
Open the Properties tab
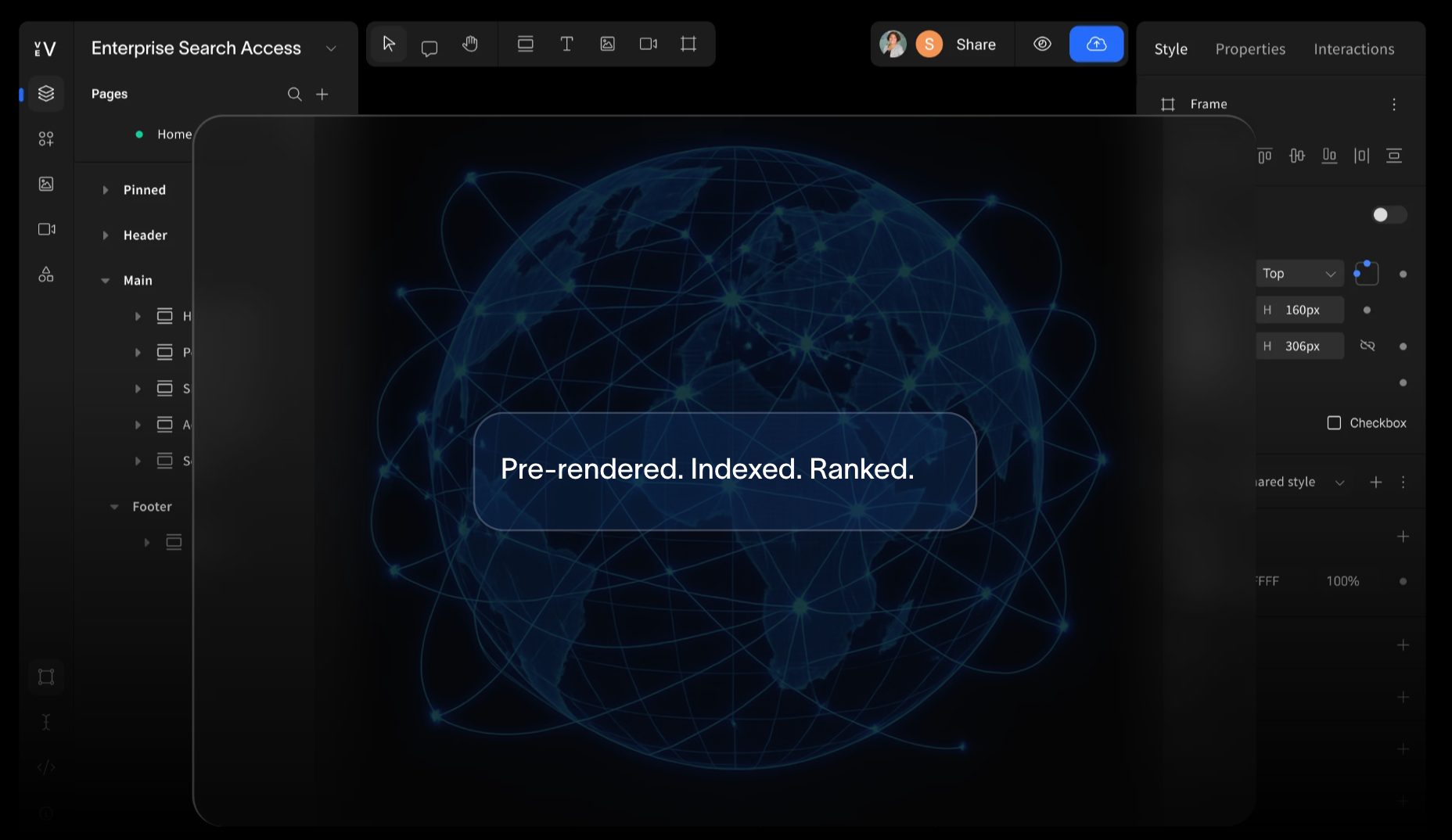tap(1250, 48)
